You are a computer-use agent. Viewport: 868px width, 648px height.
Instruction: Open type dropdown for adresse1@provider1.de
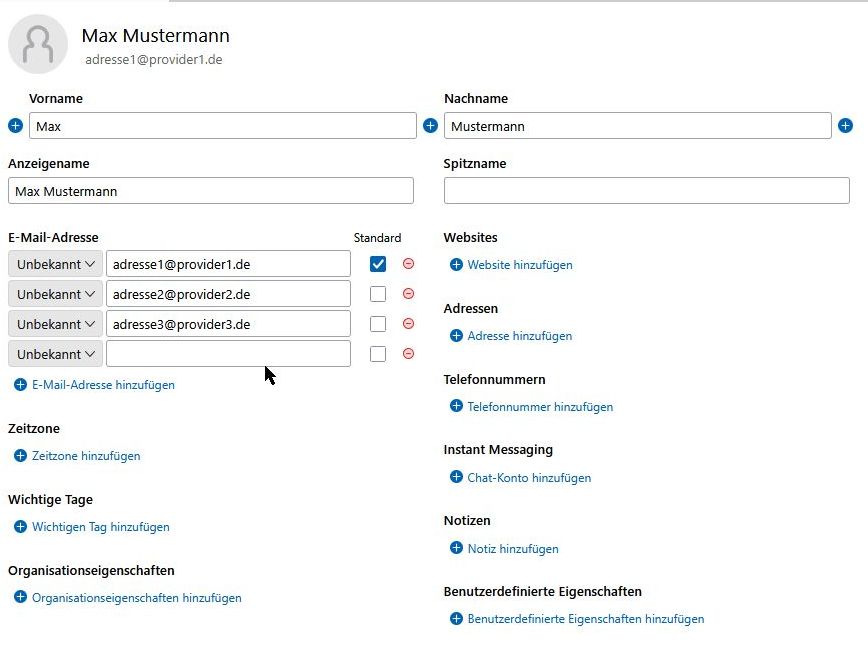click(x=56, y=264)
